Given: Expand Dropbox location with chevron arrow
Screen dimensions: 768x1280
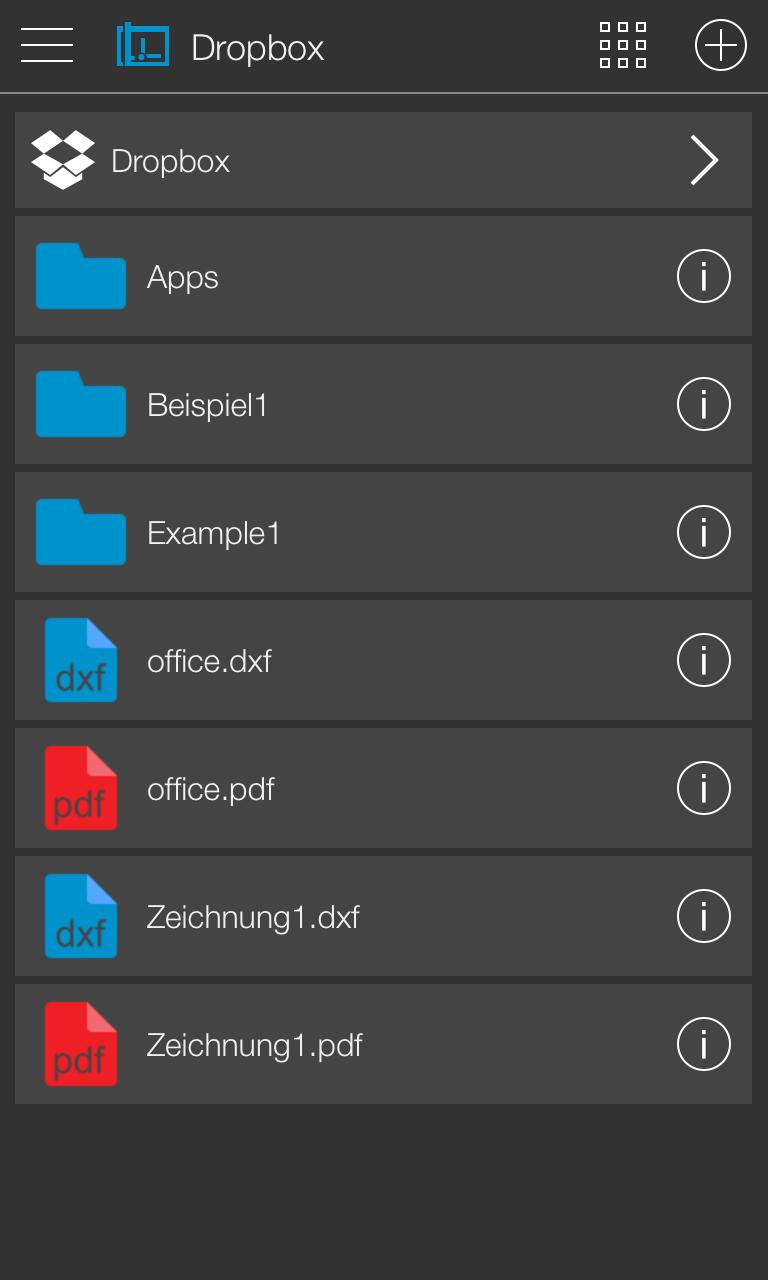Looking at the screenshot, I should point(704,160).
